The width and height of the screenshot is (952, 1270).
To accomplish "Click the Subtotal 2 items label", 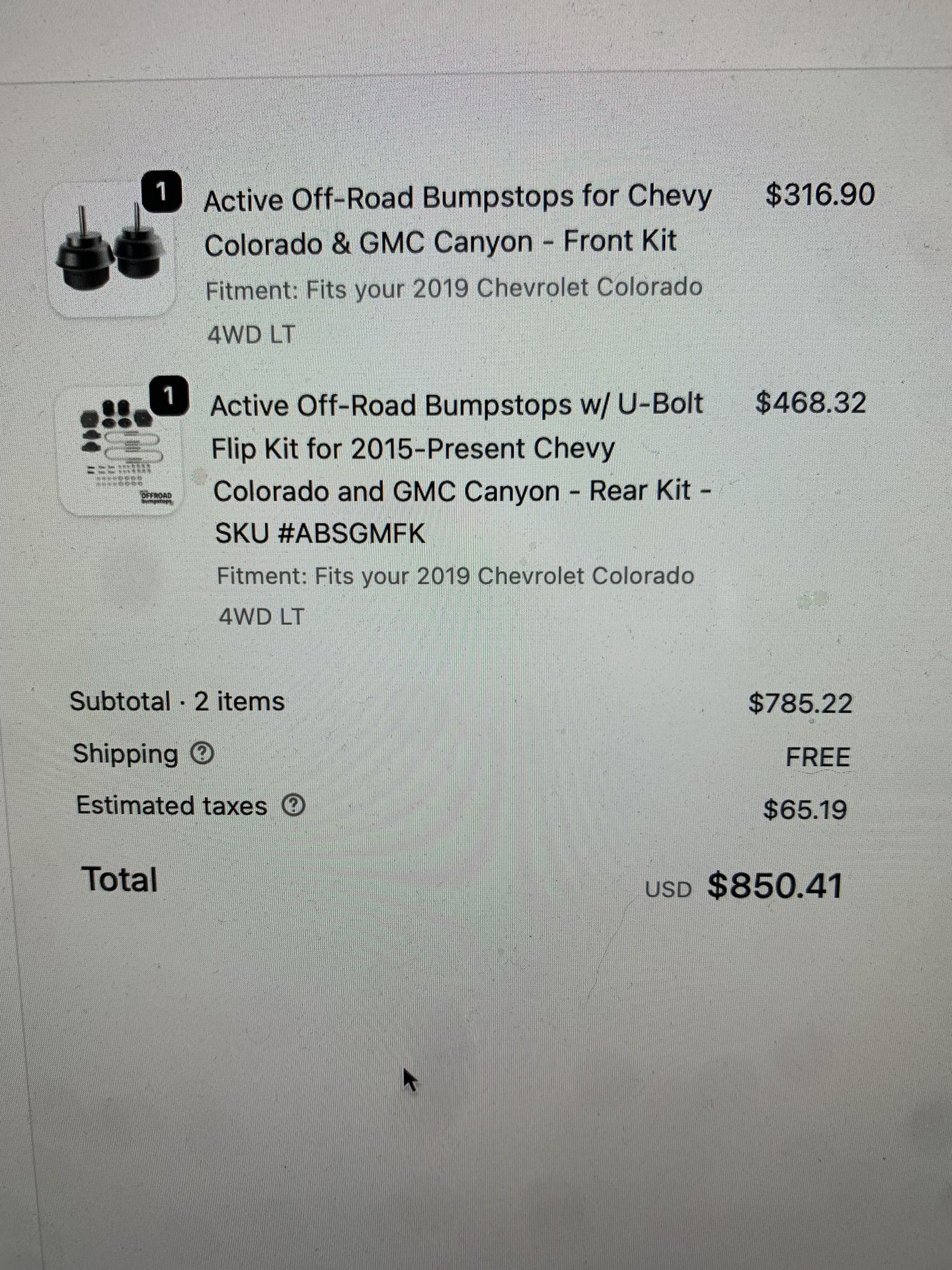I will click(x=177, y=701).
